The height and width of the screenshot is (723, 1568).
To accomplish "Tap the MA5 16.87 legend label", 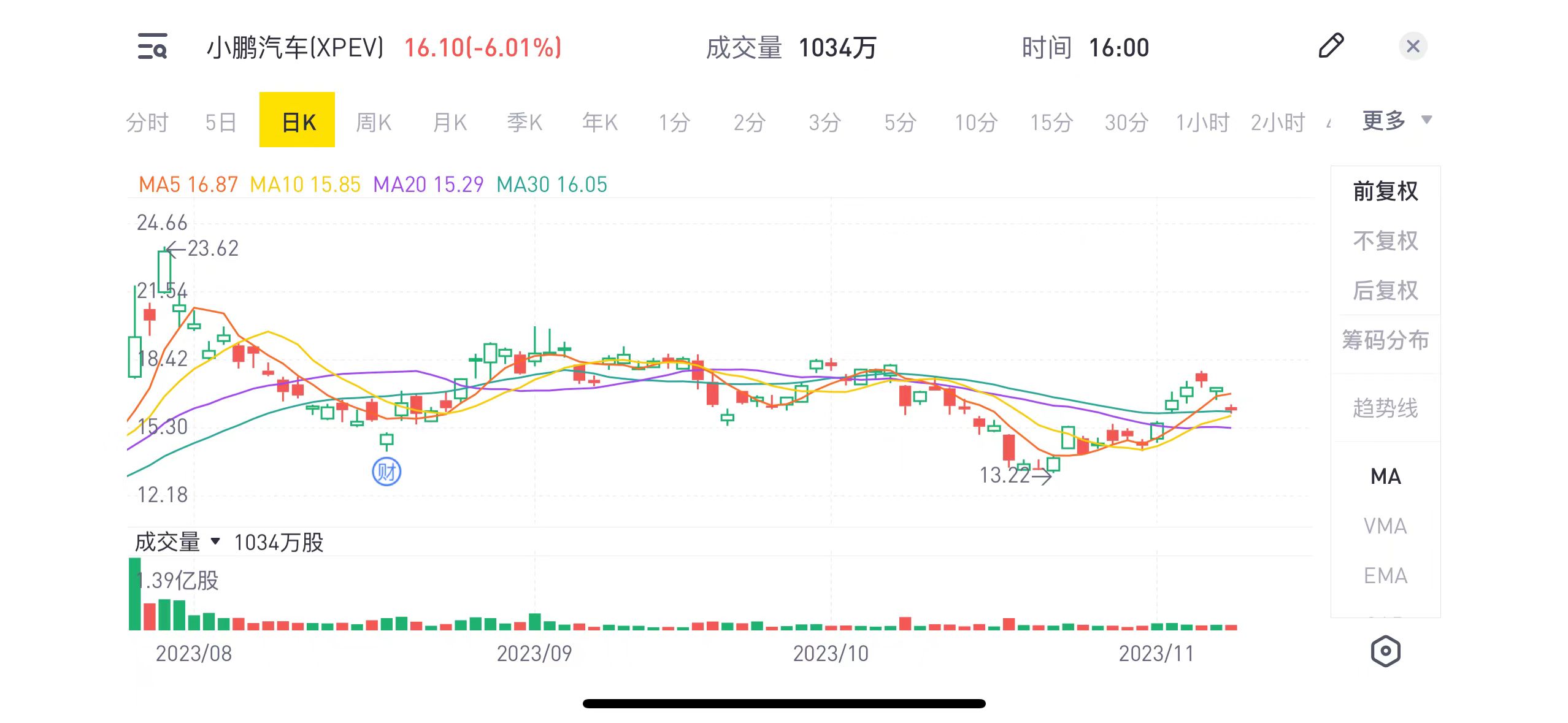I will tap(188, 185).
